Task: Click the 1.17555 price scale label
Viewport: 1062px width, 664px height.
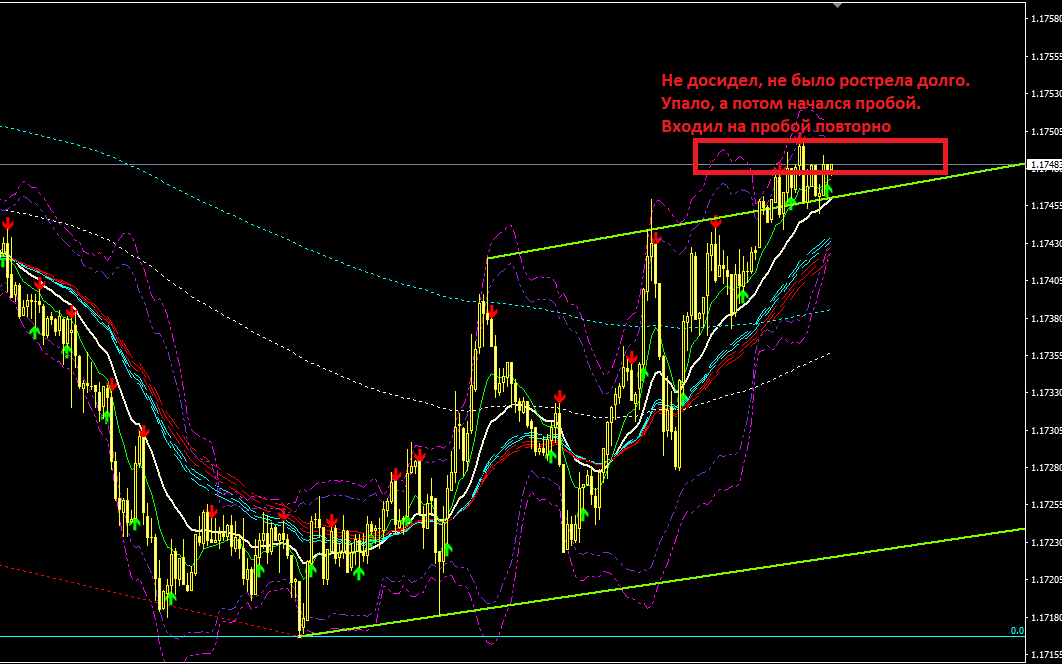Action: (x=1046, y=56)
